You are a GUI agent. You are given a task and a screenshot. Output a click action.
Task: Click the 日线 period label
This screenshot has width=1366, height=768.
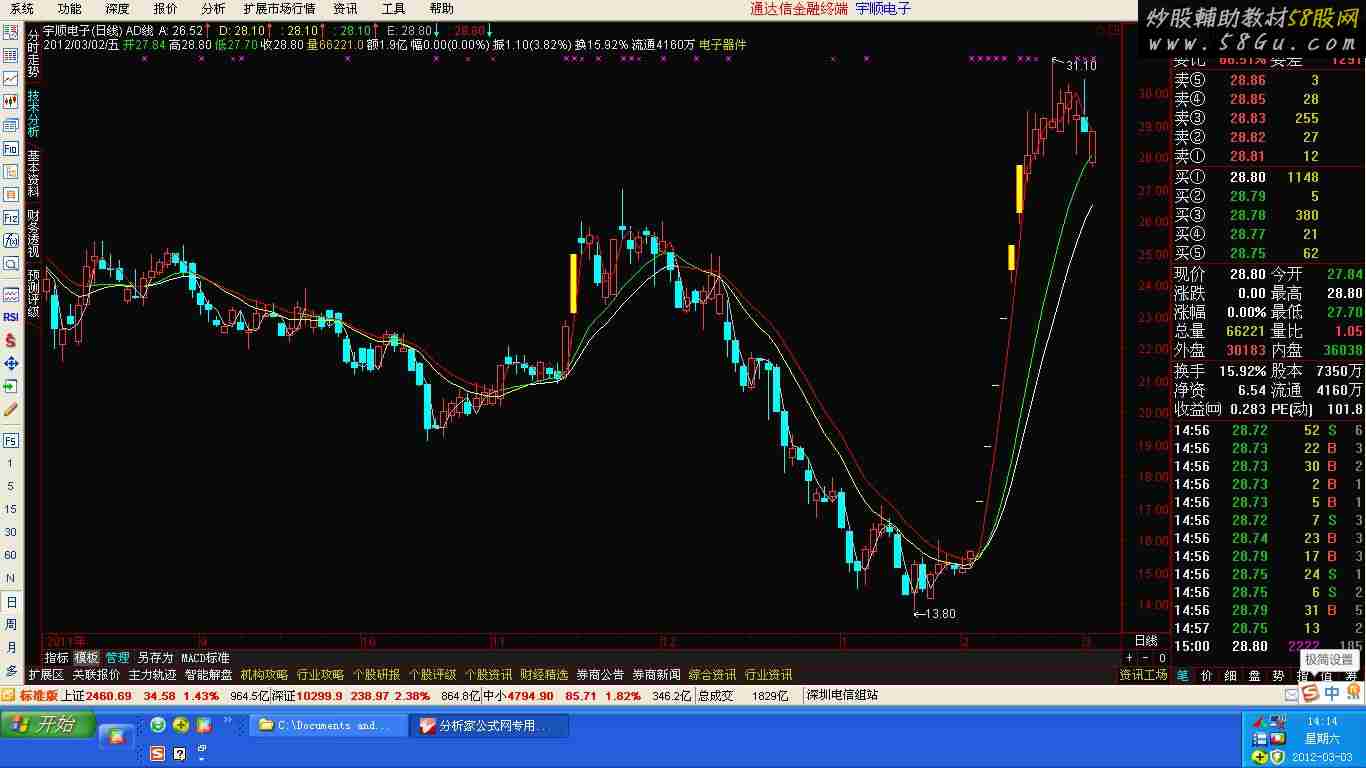(1146, 641)
